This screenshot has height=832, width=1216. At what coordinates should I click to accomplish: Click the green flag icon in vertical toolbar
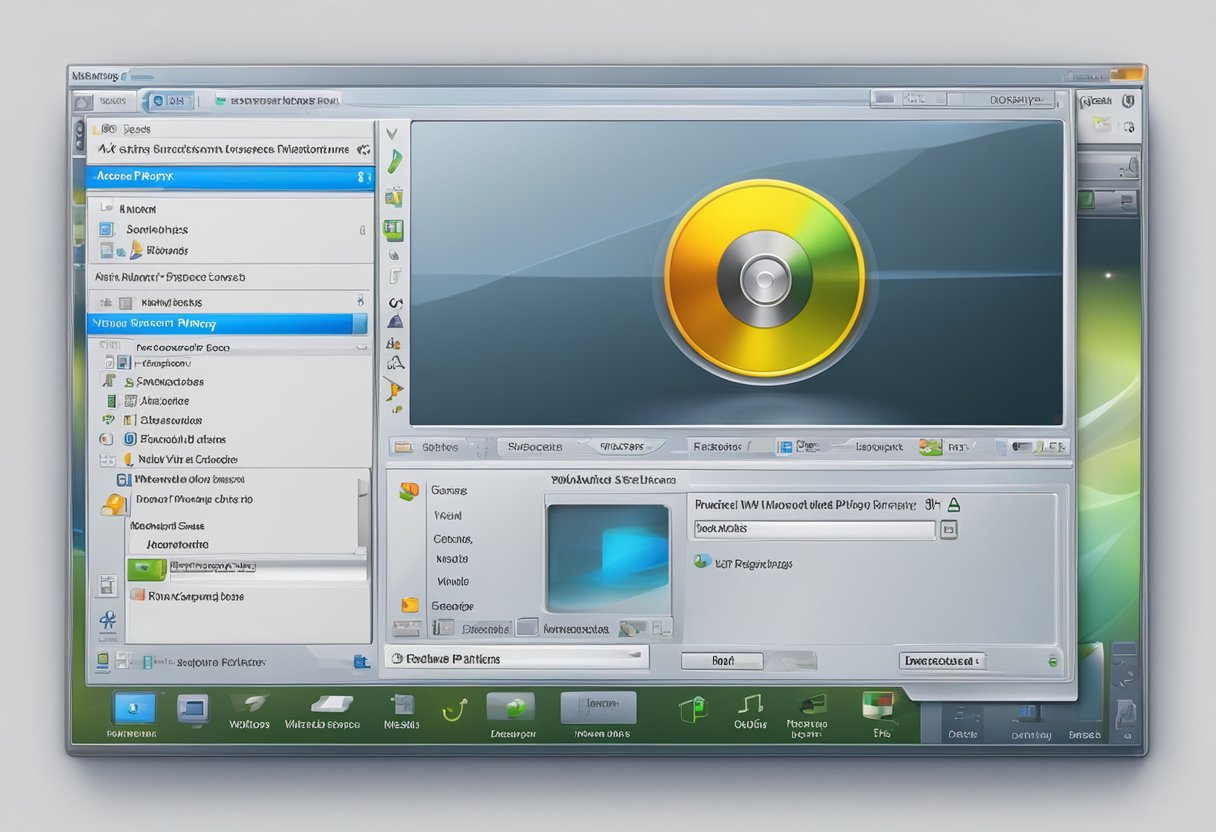tap(394, 161)
